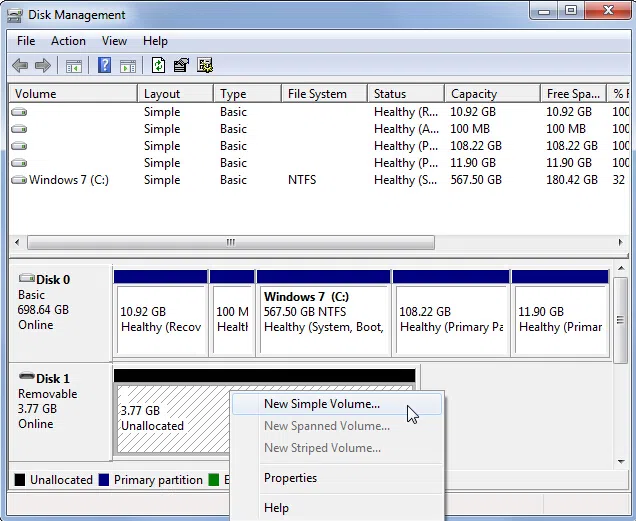Choose New Simple Volume from context menu

321,404
